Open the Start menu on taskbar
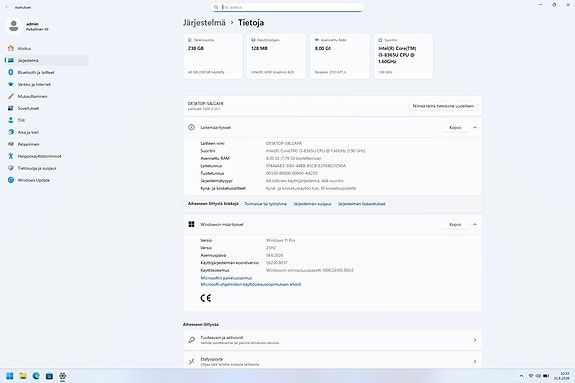 pyautogui.click(x=10, y=376)
